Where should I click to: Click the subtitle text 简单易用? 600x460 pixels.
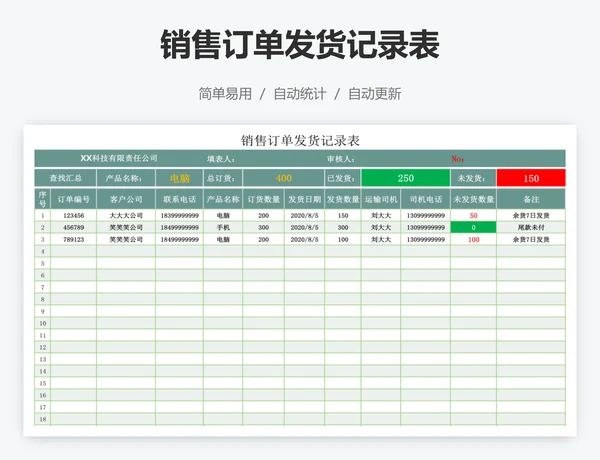pos(225,94)
